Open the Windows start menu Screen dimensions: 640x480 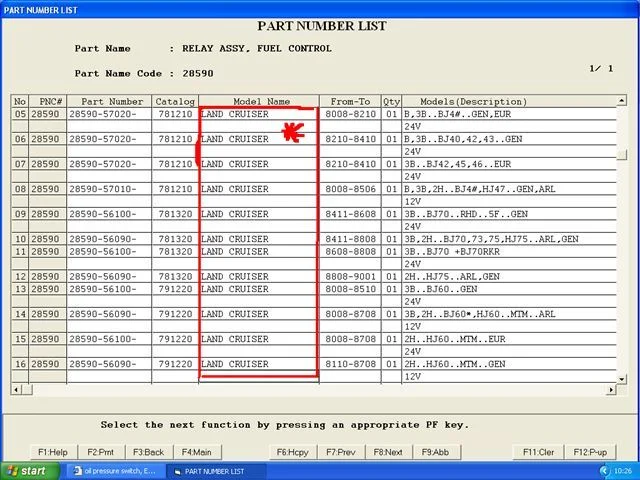pyautogui.click(x=29, y=471)
